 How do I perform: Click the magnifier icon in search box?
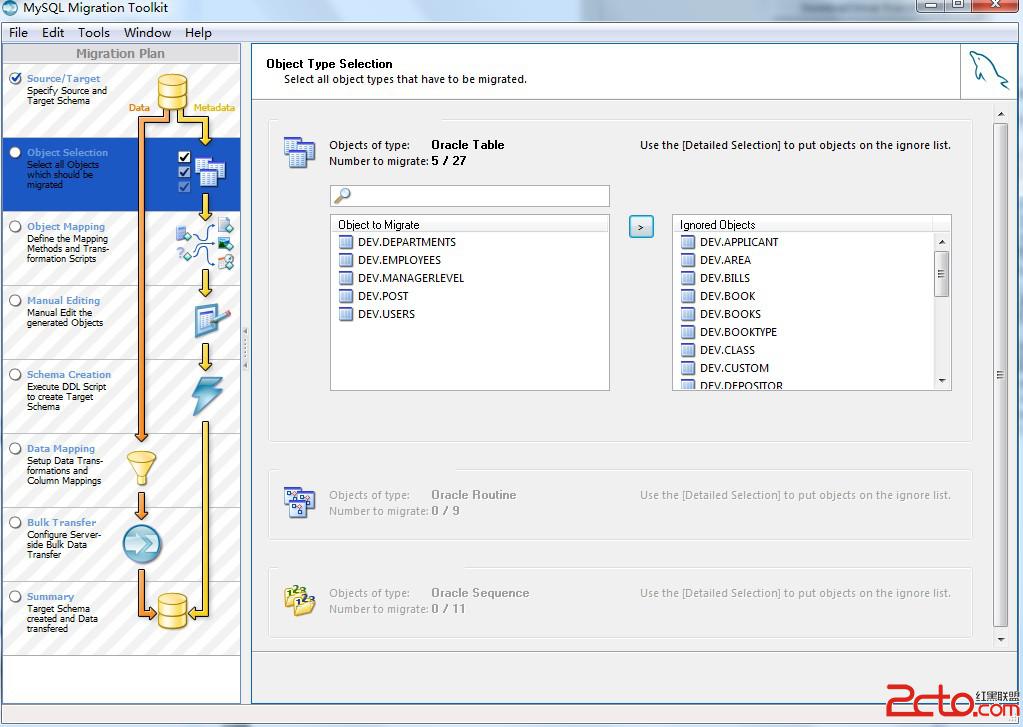coord(342,195)
